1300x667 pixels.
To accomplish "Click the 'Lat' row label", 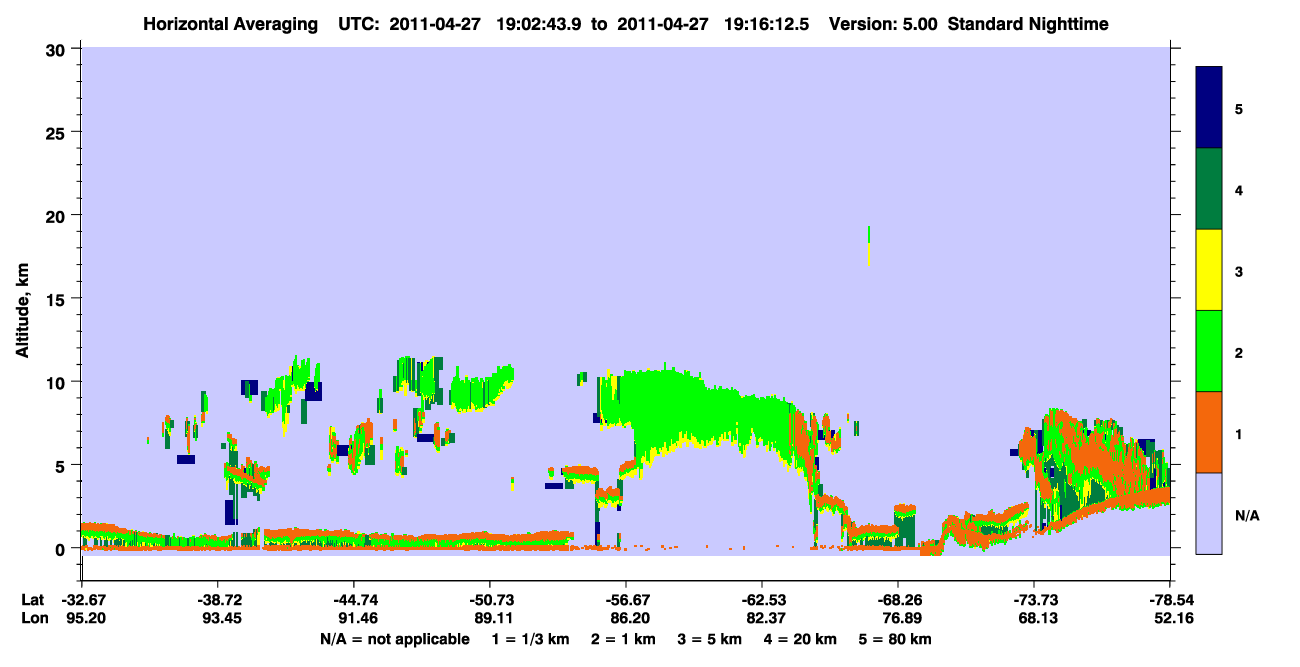I will click(x=33, y=600).
